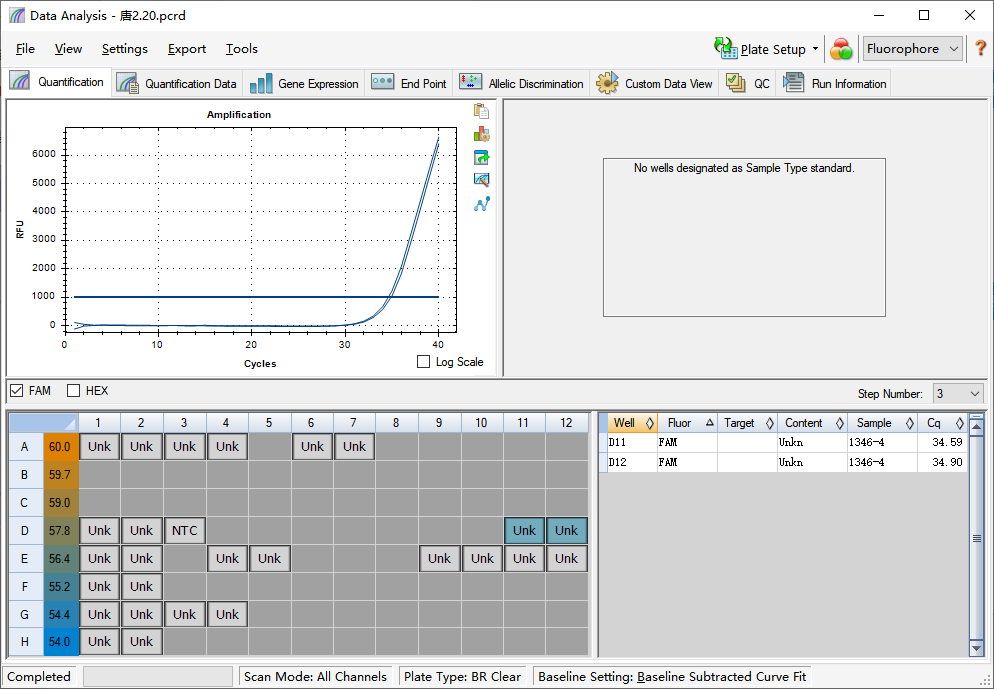Click the Quantification Data tab's table icon

click(x=127, y=83)
